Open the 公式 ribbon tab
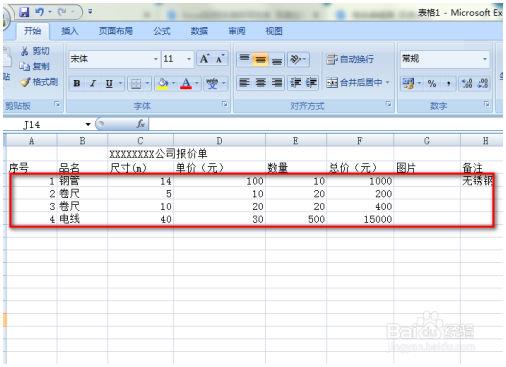 162,31
